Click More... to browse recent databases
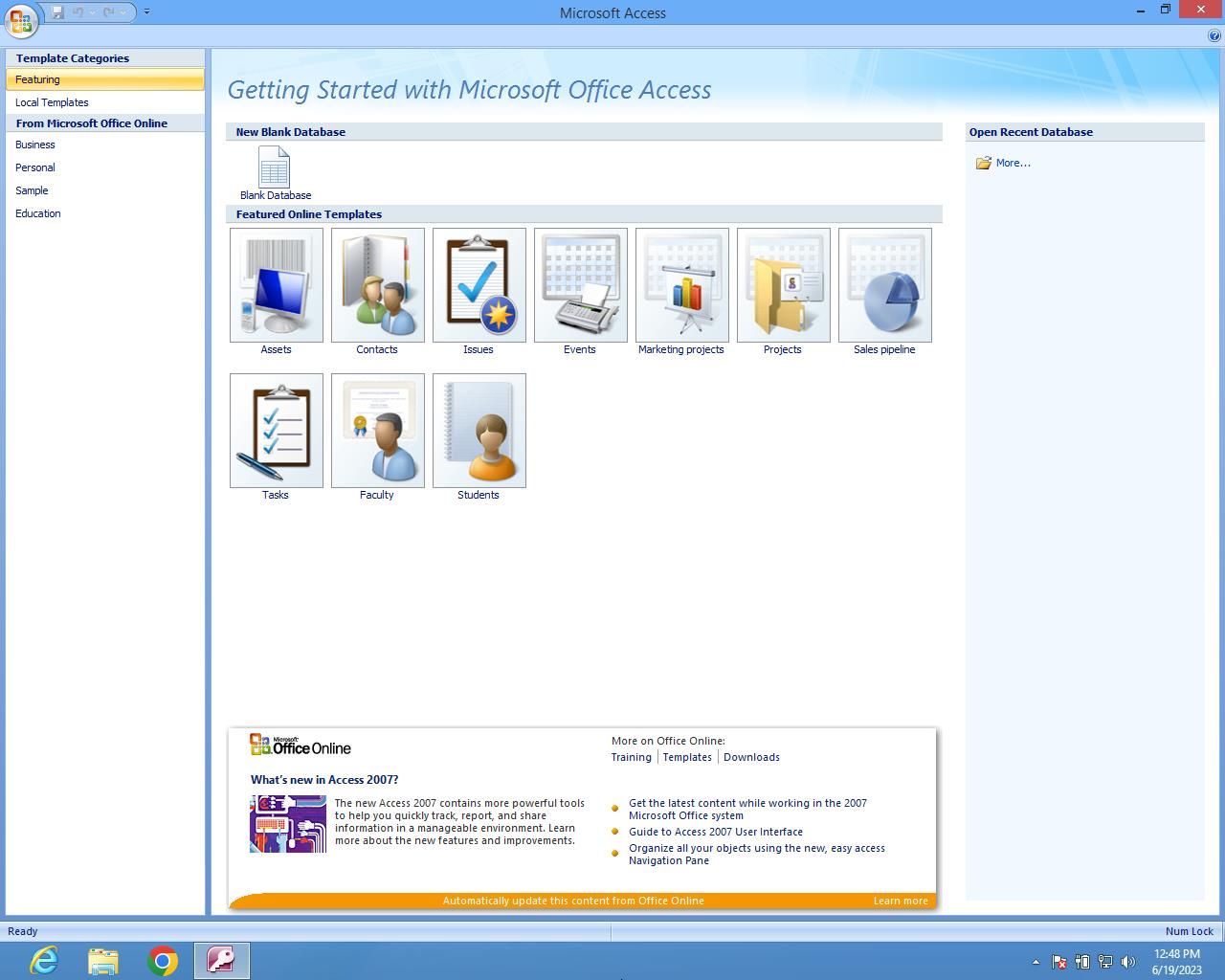The height and width of the screenshot is (980, 1225). tap(1013, 163)
